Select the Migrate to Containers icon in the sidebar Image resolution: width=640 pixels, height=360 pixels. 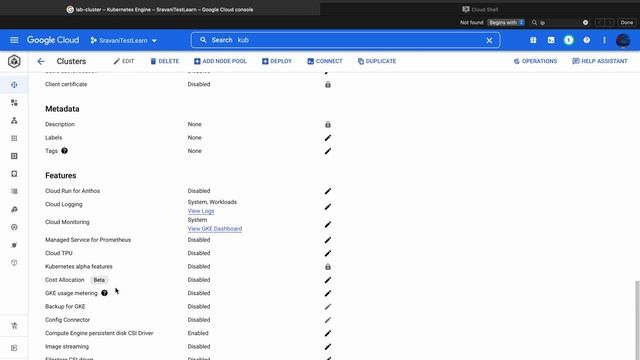click(x=14, y=209)
